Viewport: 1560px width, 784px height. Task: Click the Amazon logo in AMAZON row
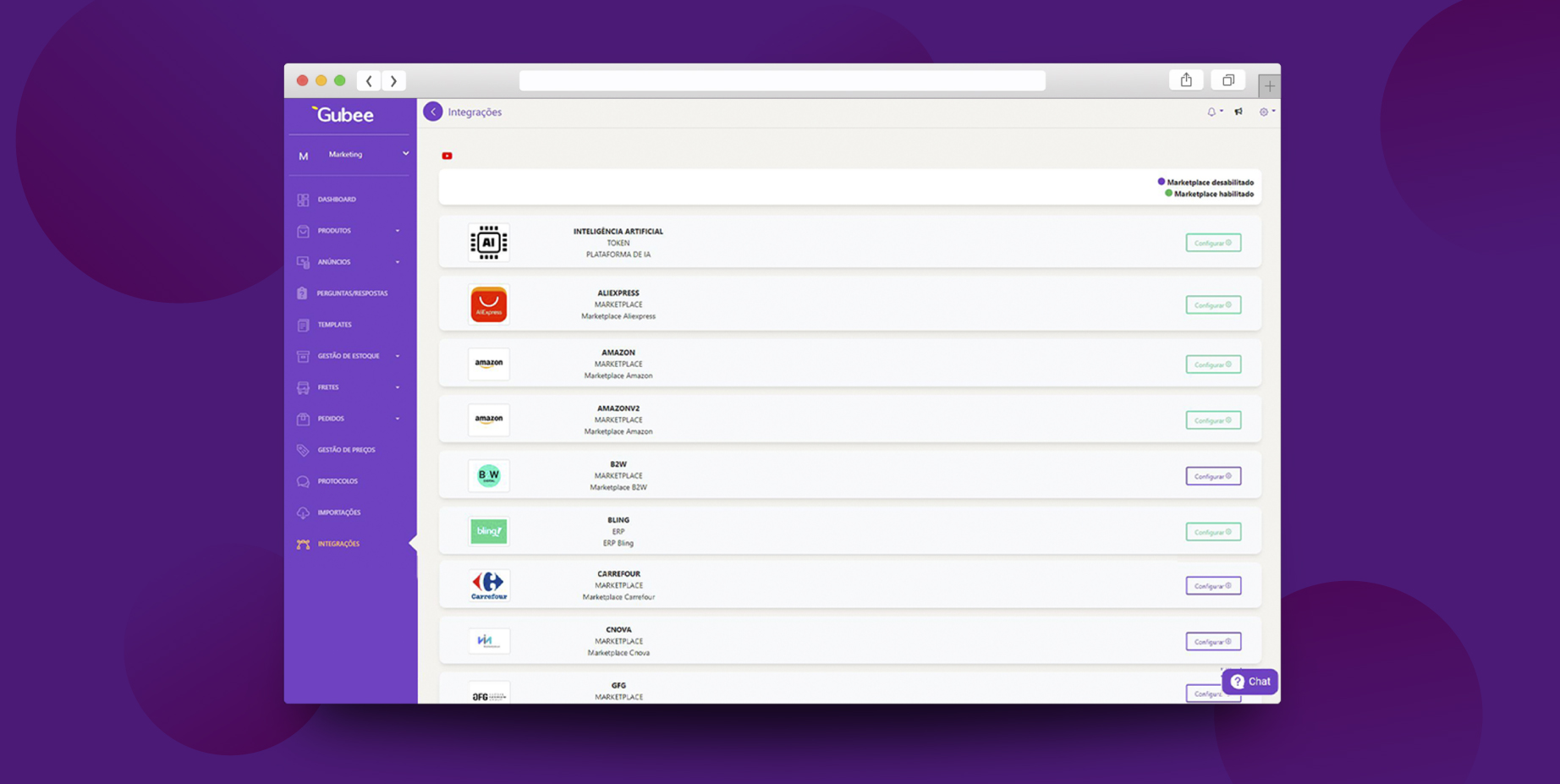(x=489, y=364)
